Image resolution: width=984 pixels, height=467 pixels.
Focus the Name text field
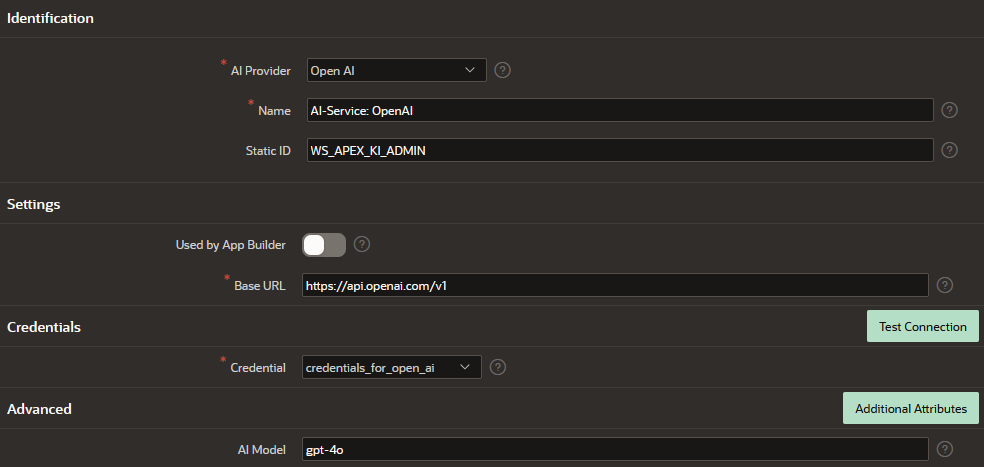click(620, 110)
